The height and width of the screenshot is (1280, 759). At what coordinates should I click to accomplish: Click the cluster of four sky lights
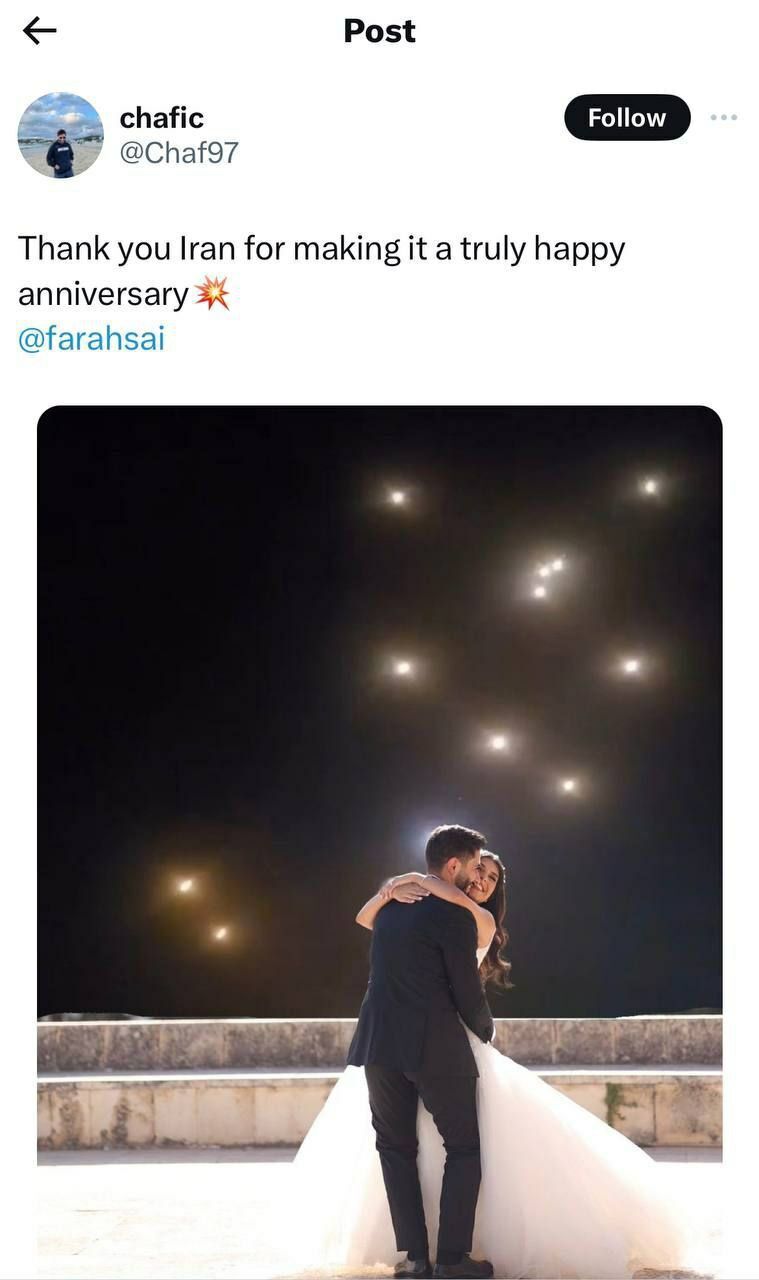tap(547, 577)
